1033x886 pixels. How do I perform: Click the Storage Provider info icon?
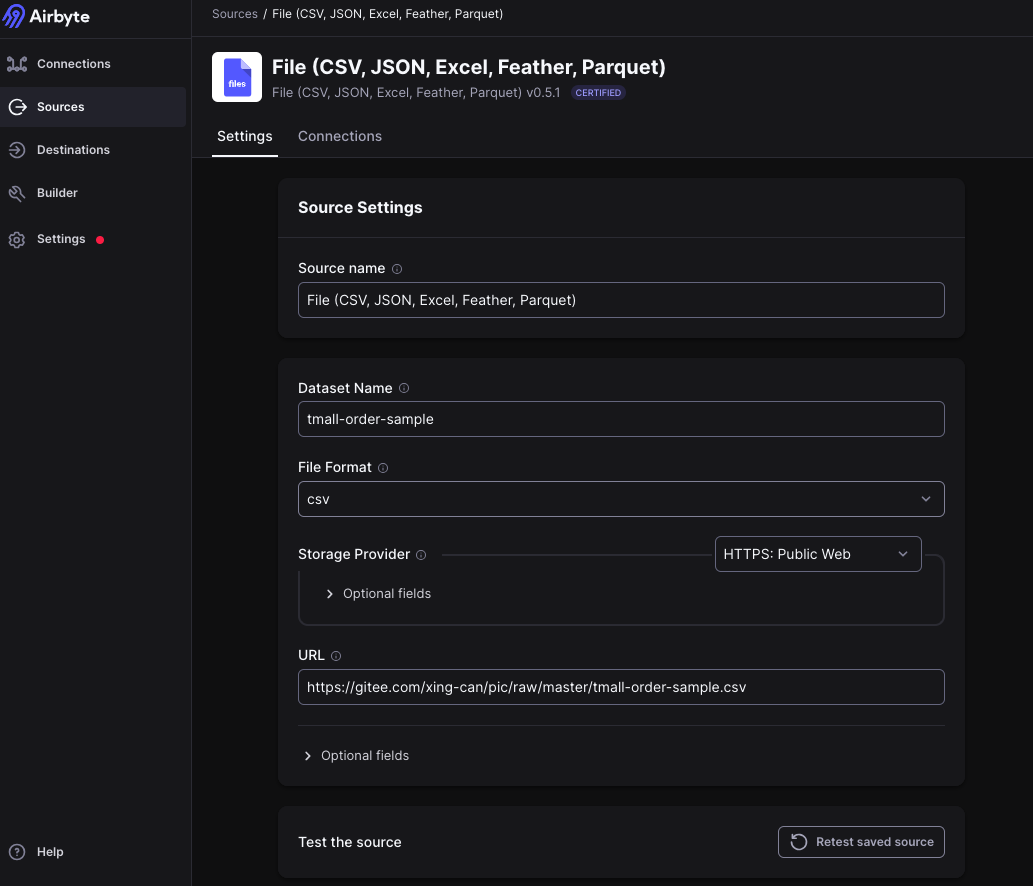pyautogui.click(x=421, y=555)
